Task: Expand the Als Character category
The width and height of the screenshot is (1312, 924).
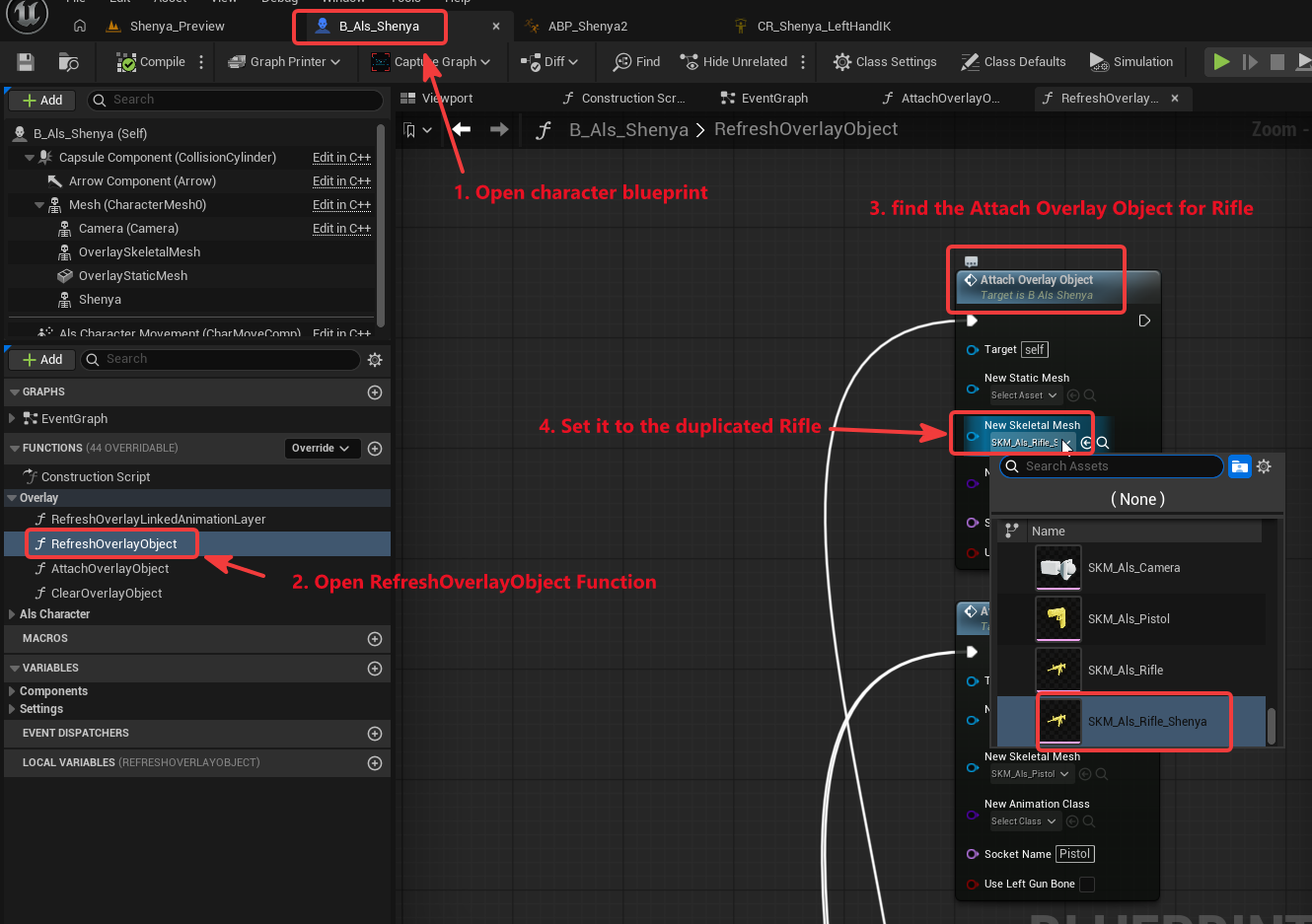Action: (12, 614)
